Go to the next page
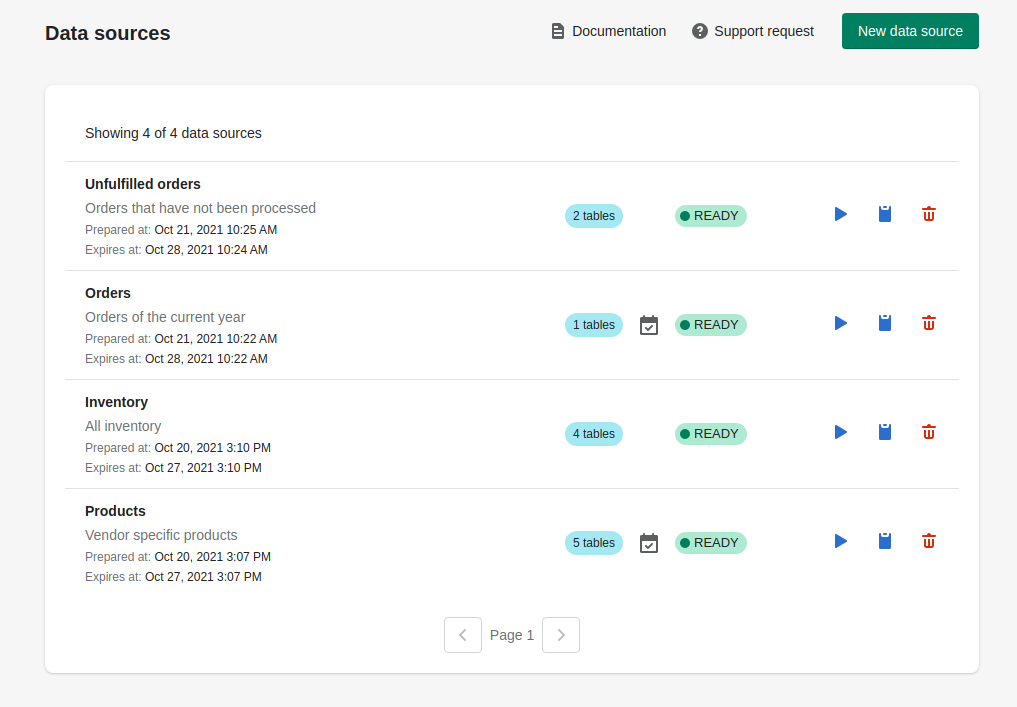This screenshot has height=707, width=1017. coord(561,635)
